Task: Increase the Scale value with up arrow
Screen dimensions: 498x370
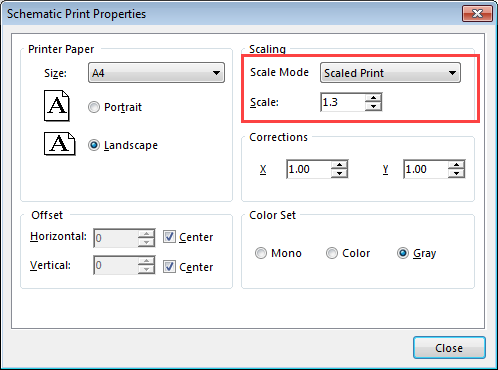Action: pyautogui.click(x=373, y=98)
